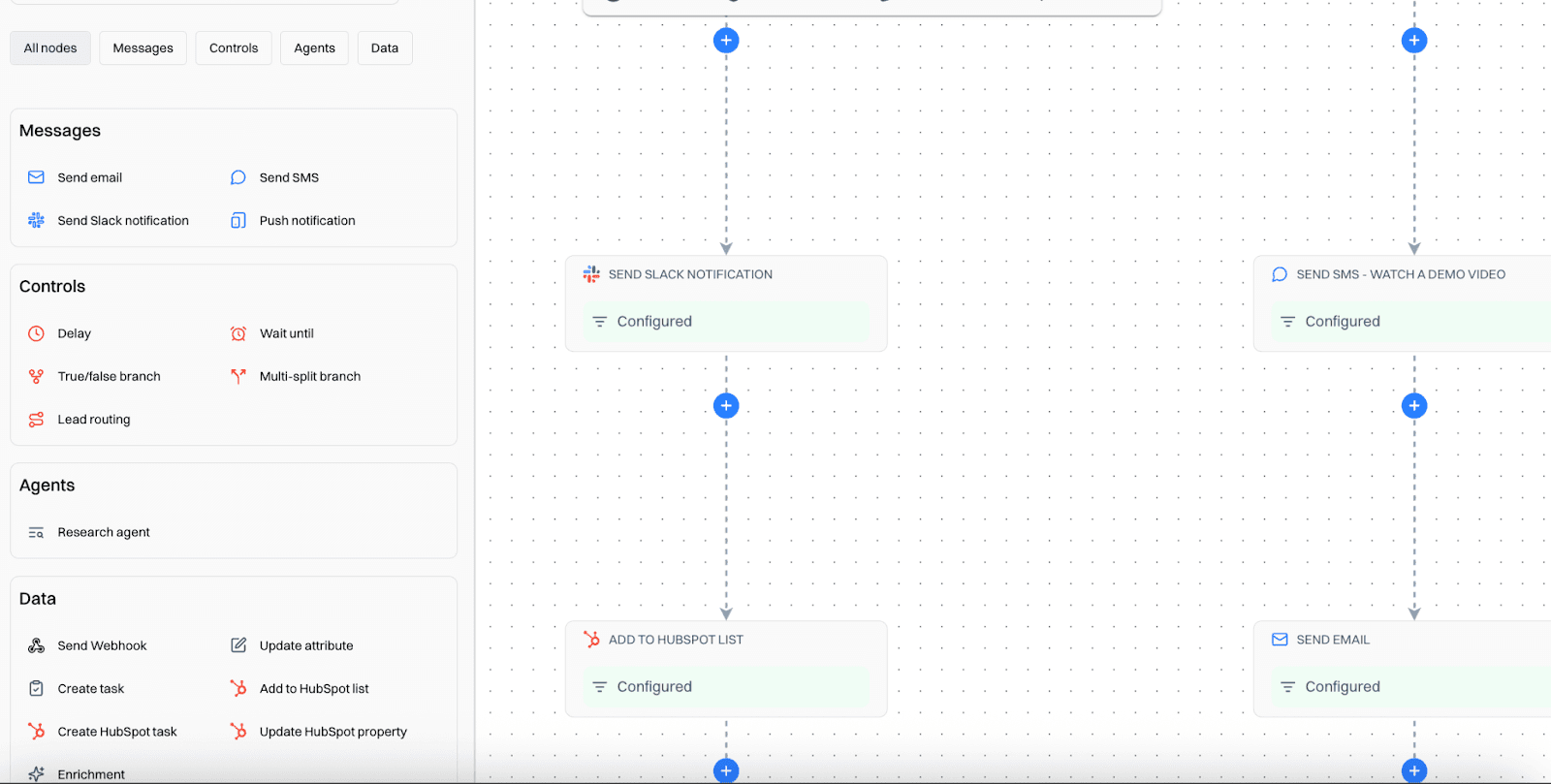The width and height of the screenshot is (1551, 784).
Task: Add a step below Send Slack Notification node
Action: (x=726, y=405)
